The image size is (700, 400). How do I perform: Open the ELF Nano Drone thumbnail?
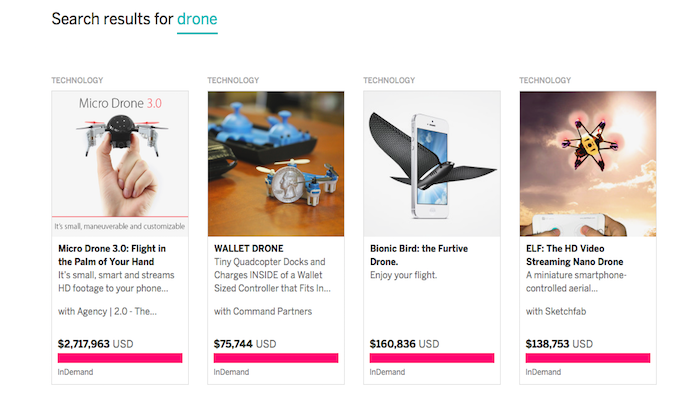pyautogui.click(x=588, y=162)
